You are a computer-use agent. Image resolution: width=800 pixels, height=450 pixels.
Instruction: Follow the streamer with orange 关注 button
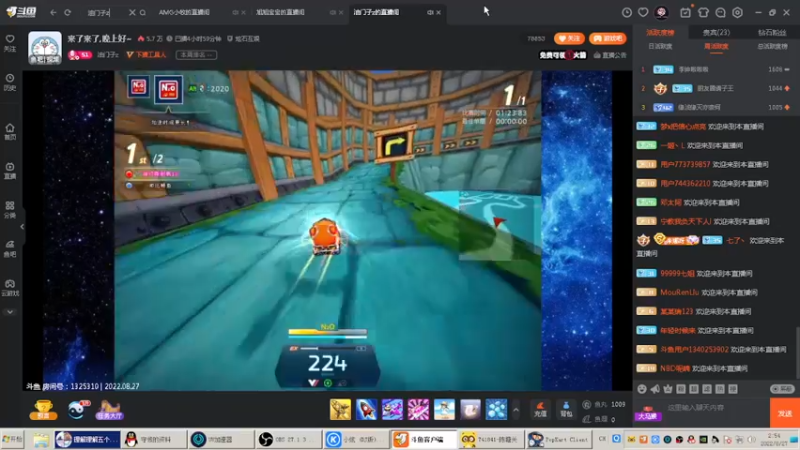point(569,38)
